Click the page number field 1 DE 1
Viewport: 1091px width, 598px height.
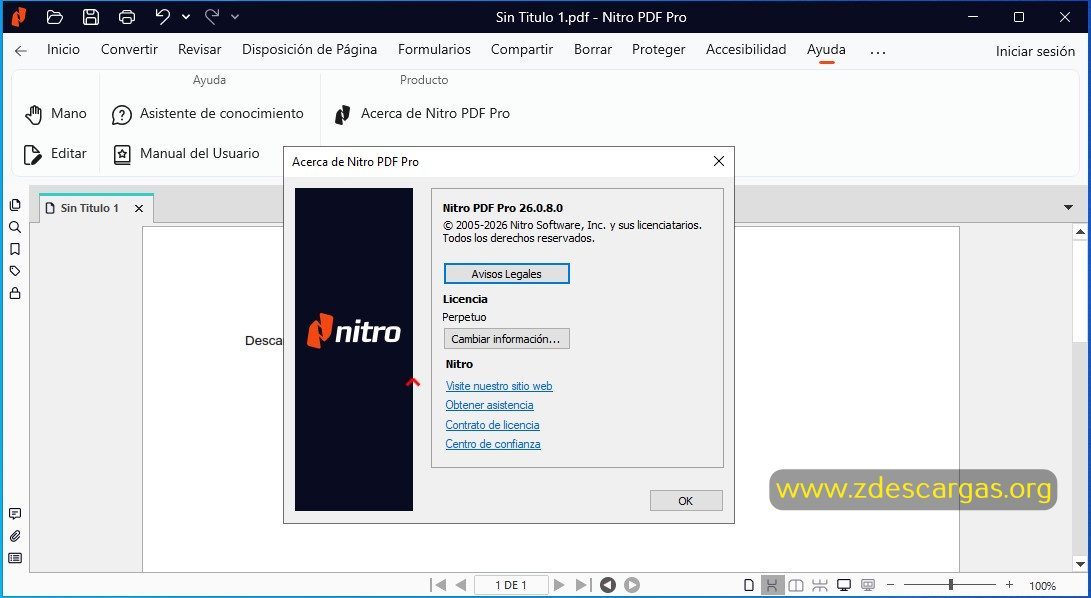pos(511,585)
